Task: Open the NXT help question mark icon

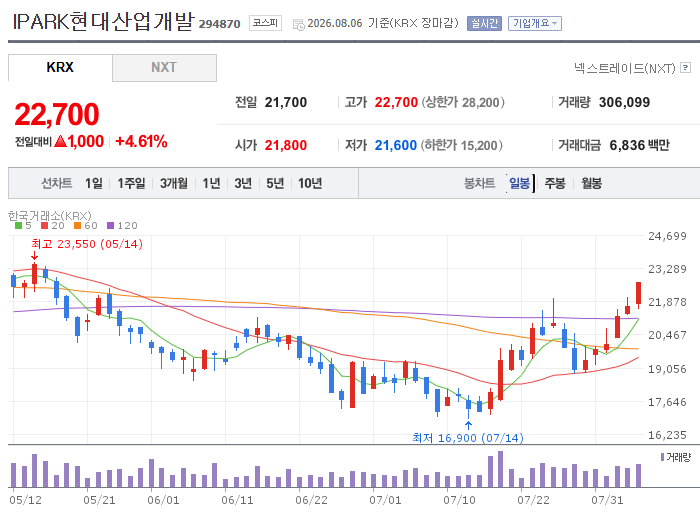Action: point(686,68)
